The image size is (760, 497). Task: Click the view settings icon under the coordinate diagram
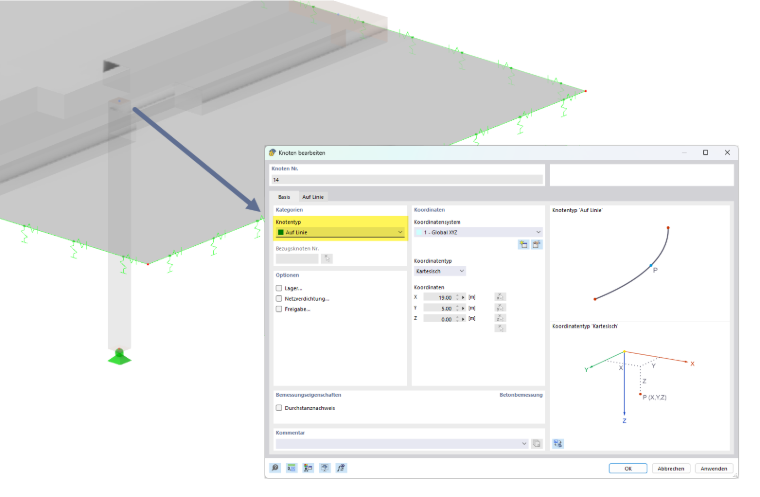pos(558,444)
